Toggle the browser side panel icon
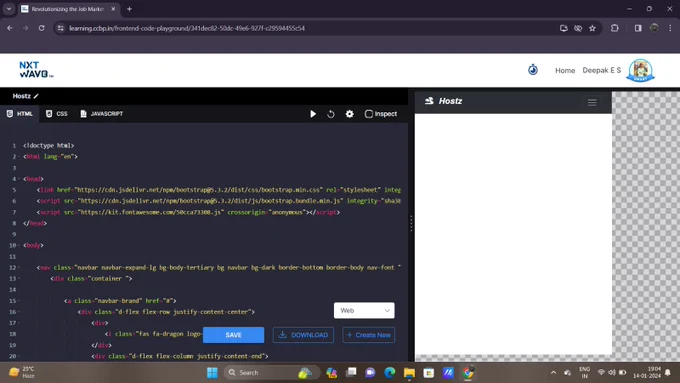The width and height of the screenshot is (680, 383). click(638, 28)
